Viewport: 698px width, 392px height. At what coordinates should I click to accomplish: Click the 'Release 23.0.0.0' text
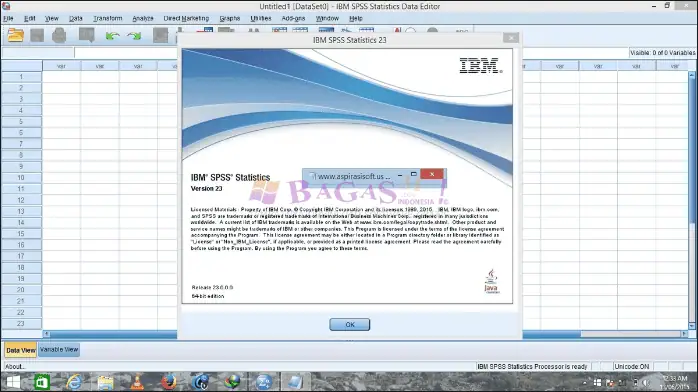click(x=212, y=287)
